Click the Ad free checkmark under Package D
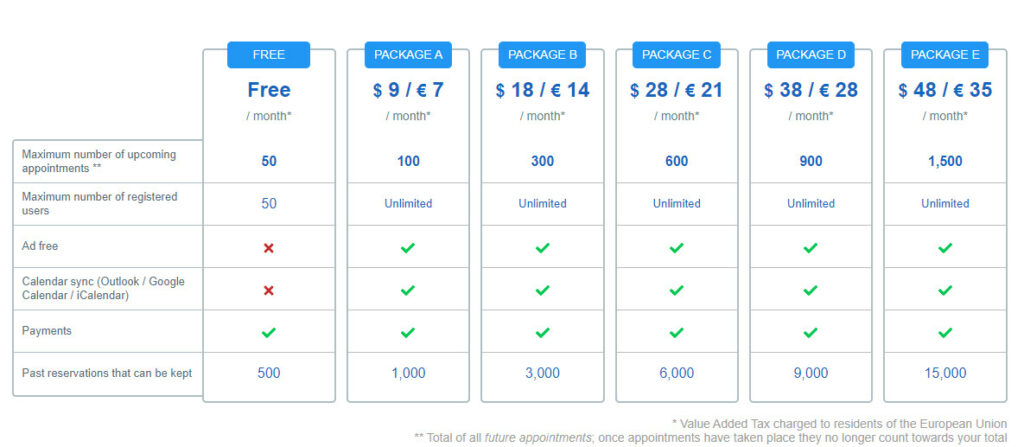Viewport: 1024px width, 447px height. (810, 248)
